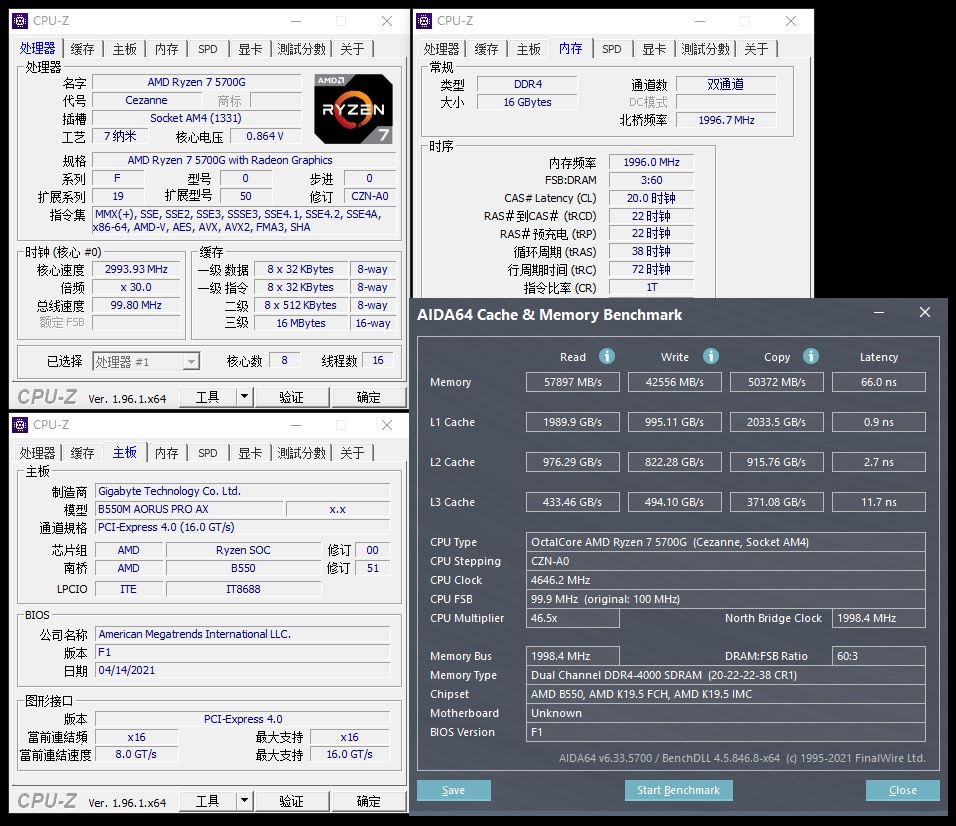The height and width of the screenshot is (826, 956).
Task: Click the Copy info icon in AIDA64
Action: coord(811,357)
